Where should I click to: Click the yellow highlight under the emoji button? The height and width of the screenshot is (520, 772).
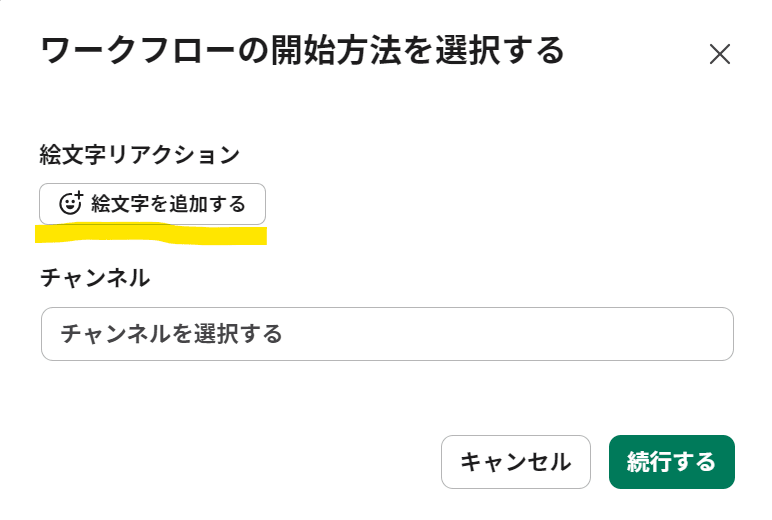pos(151,234)
